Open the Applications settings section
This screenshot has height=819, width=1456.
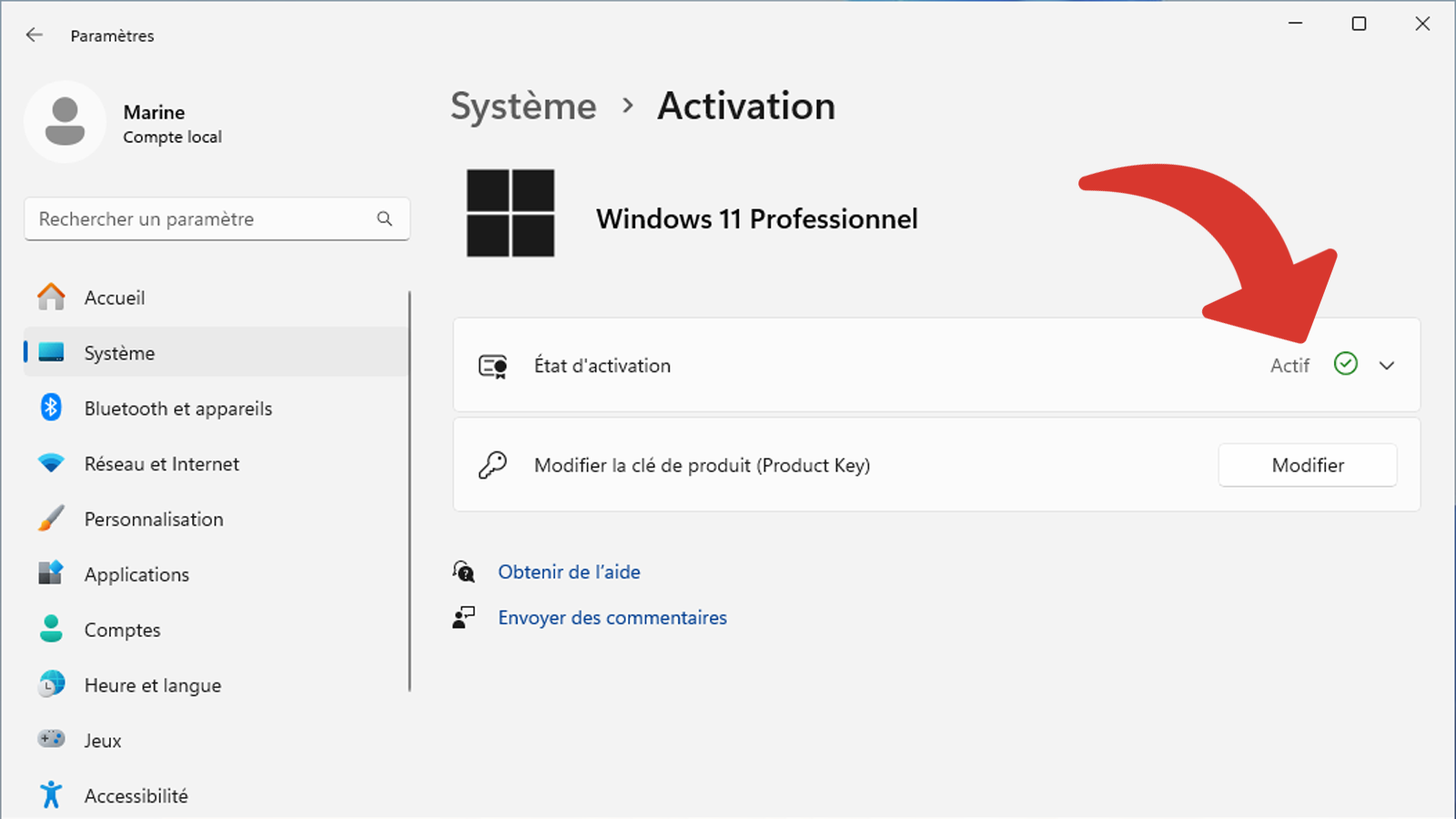pos(216,574)
